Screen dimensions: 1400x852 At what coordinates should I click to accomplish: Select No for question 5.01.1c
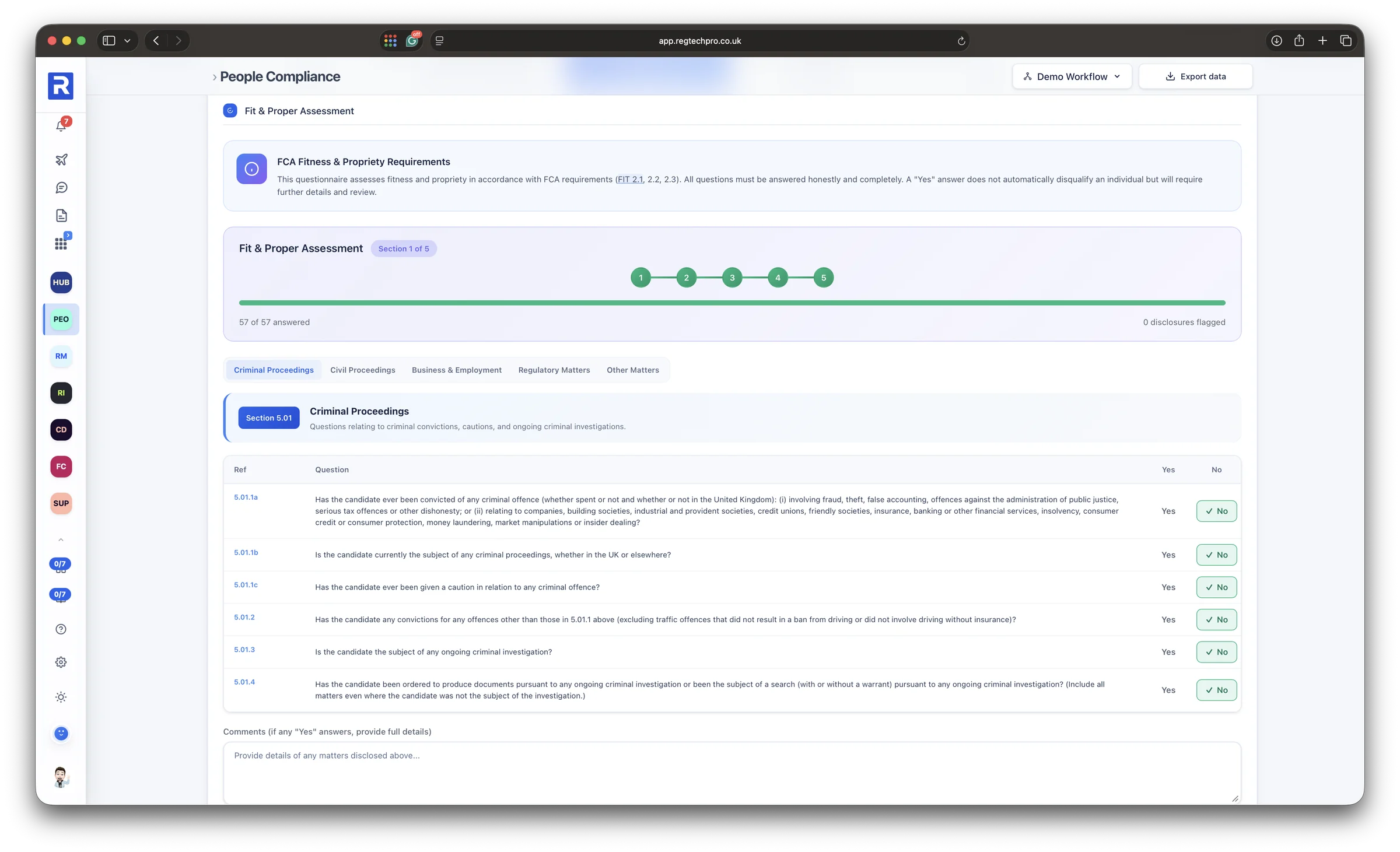[1216, 587]
